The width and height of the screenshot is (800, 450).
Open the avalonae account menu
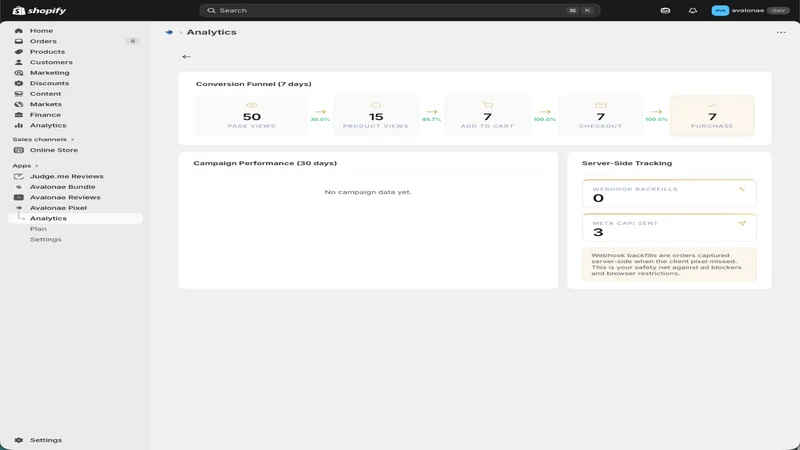[x=751, y=10]
